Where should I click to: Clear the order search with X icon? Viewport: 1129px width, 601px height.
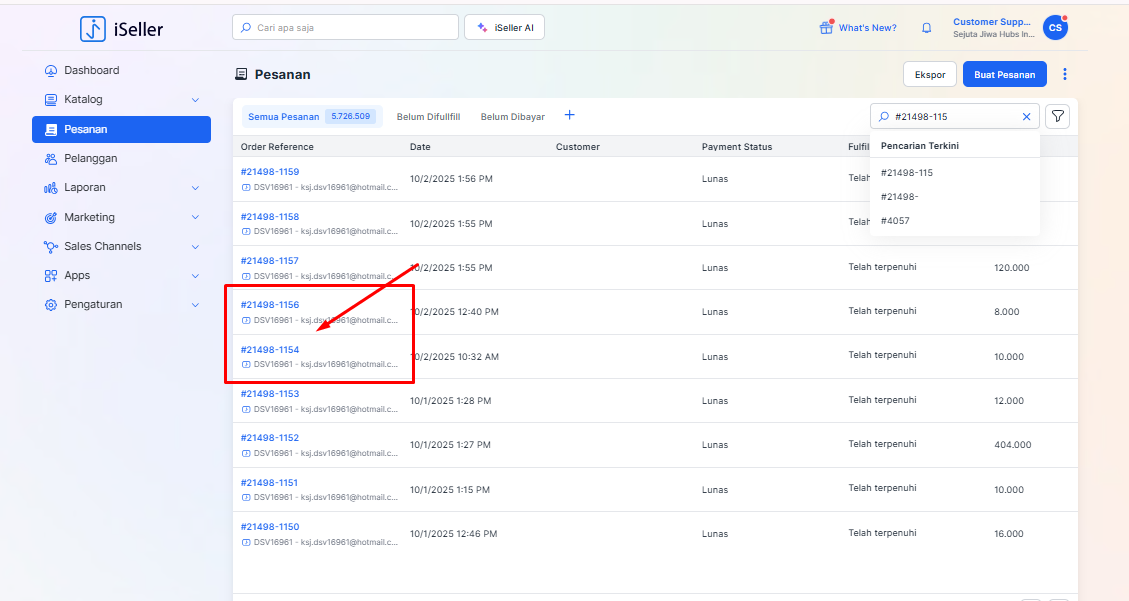click(1026, 117)
